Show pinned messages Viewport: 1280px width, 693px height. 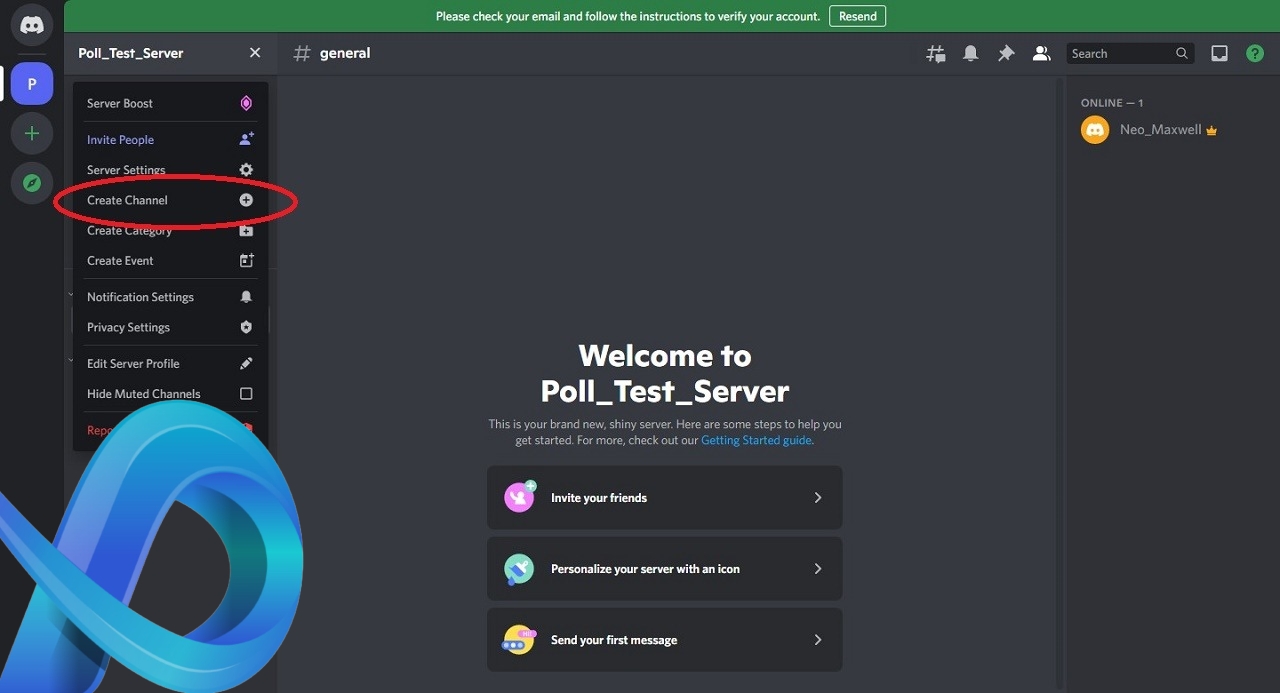click(x=1006, y=54)
